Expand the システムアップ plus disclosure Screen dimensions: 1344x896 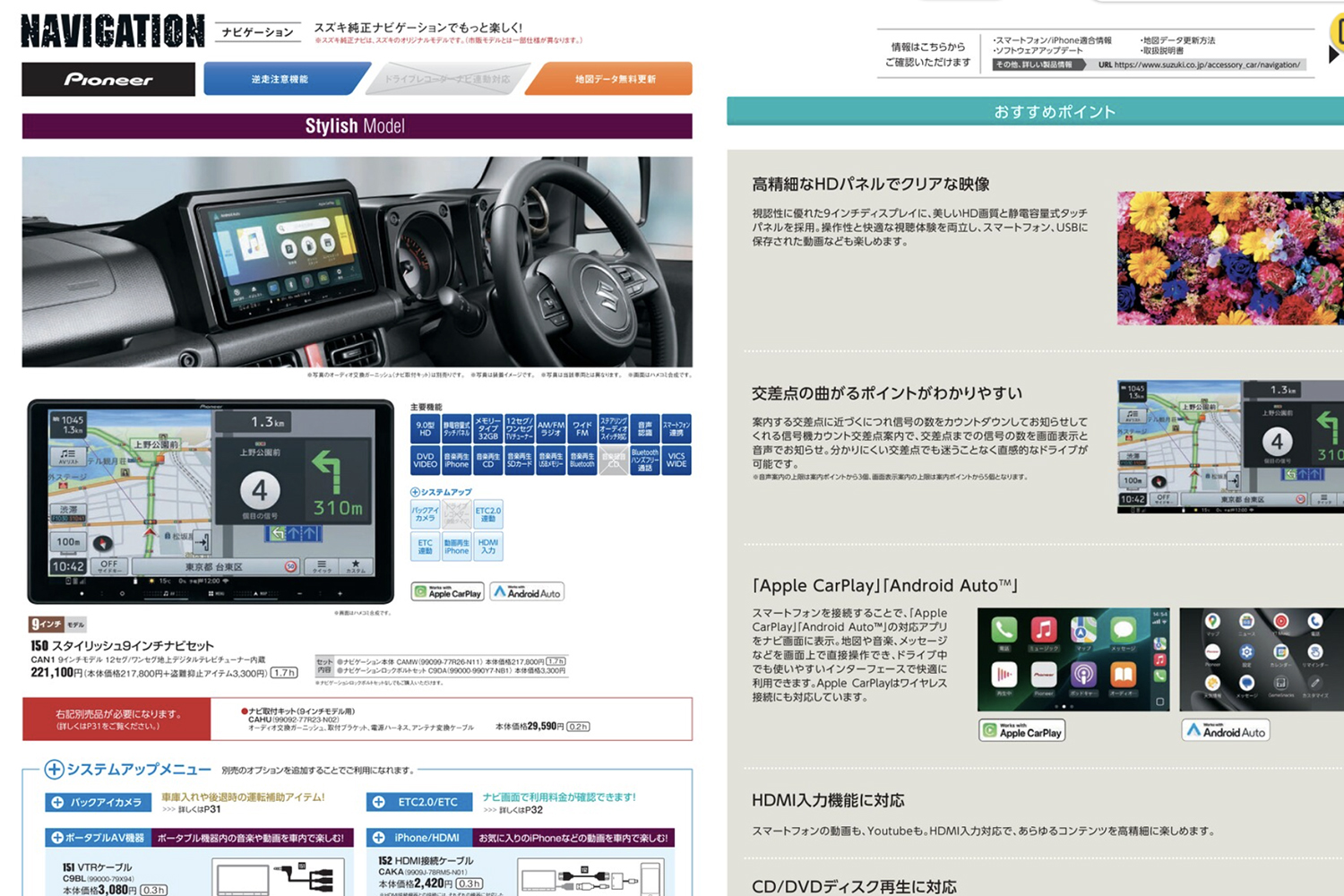(x=415, y=492)
